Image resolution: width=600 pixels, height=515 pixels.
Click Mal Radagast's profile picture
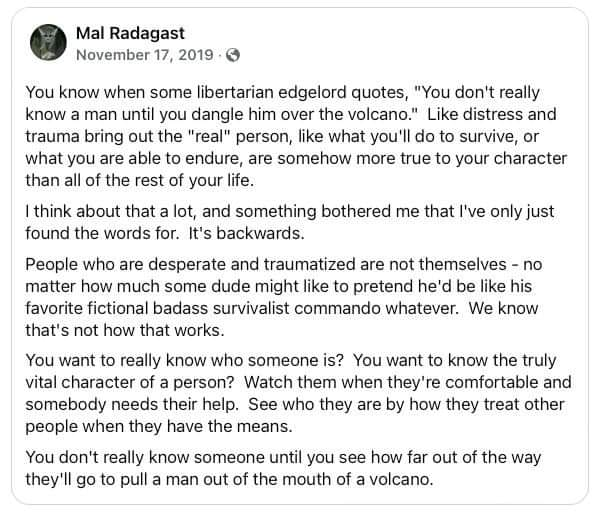pos(45,41)
